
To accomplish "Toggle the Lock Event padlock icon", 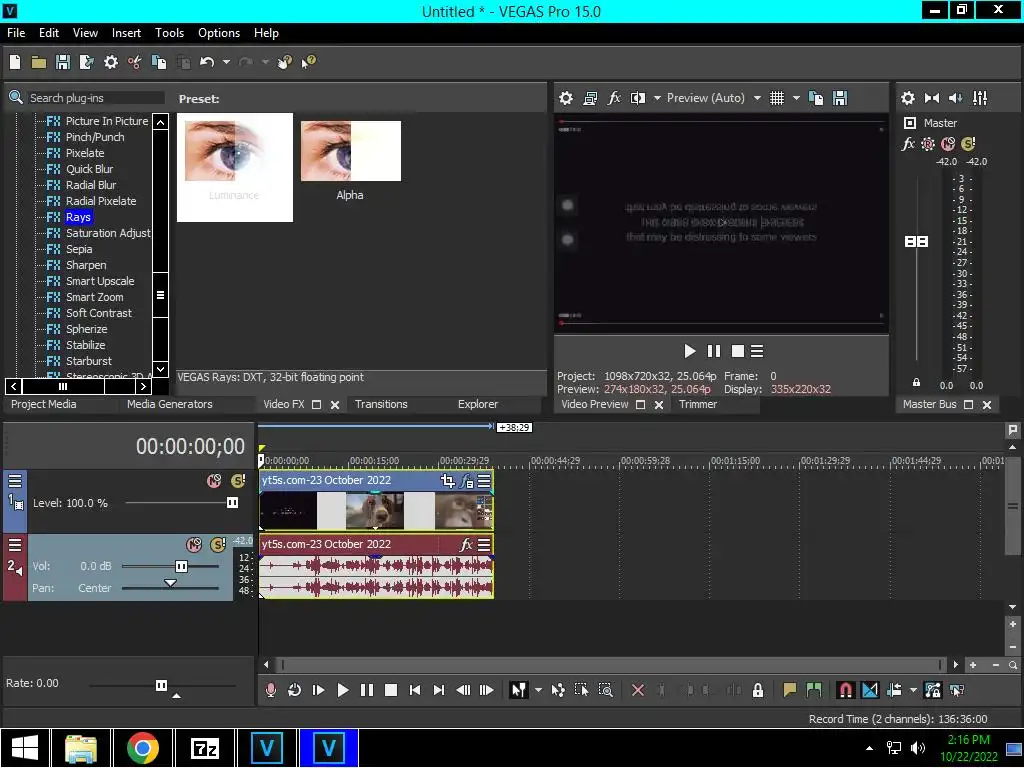I will pyautogui.click(x=758, y=690).
